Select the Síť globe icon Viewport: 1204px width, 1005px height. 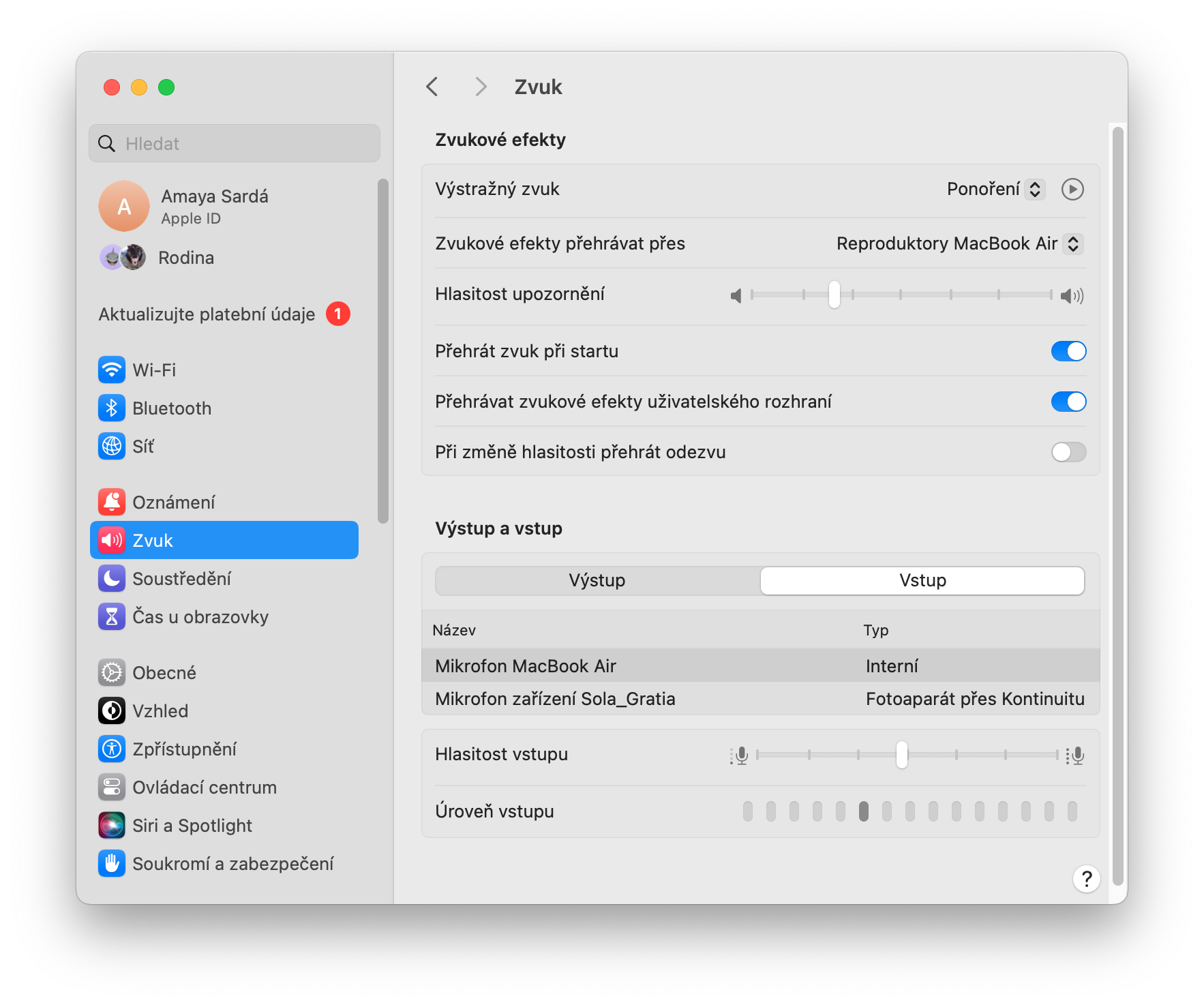[112, 447]
